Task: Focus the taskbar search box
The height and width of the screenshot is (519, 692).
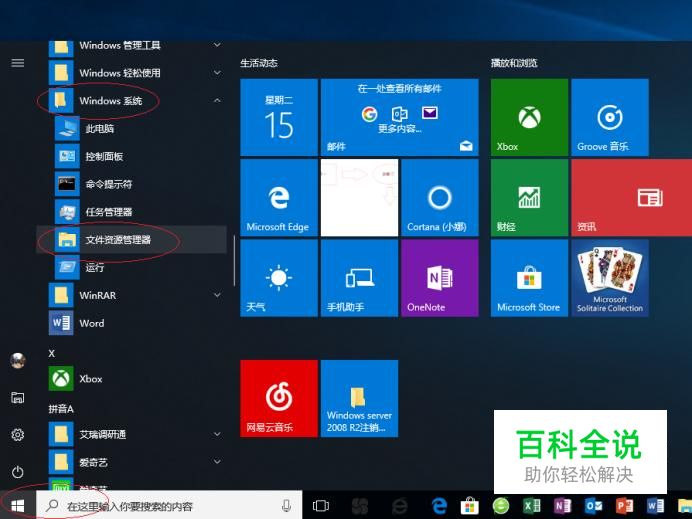Action: pos(169,506)
